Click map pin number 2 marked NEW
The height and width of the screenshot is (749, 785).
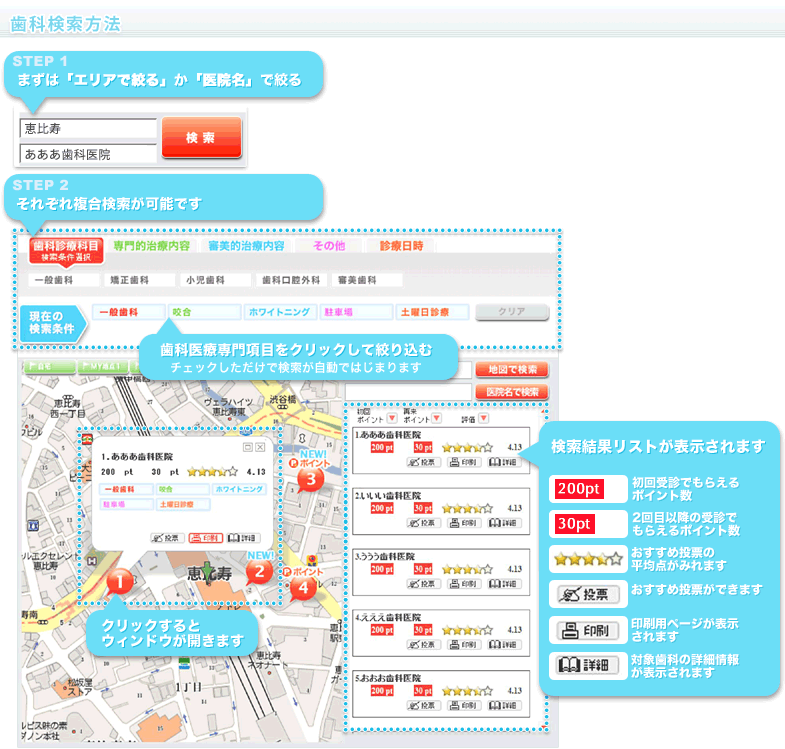[x=259, y=572]
